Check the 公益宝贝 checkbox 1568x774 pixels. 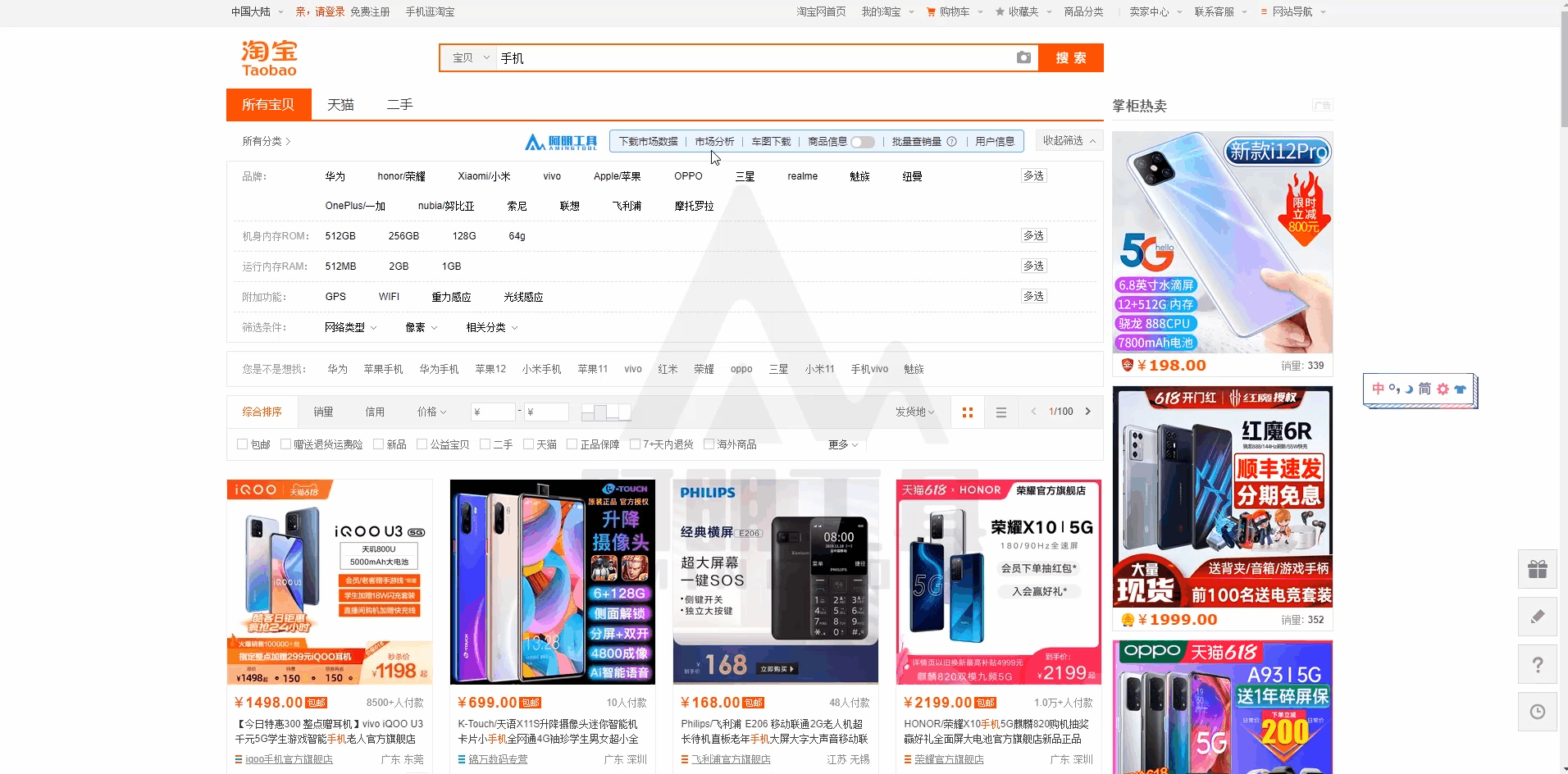(x=422, y=444)
